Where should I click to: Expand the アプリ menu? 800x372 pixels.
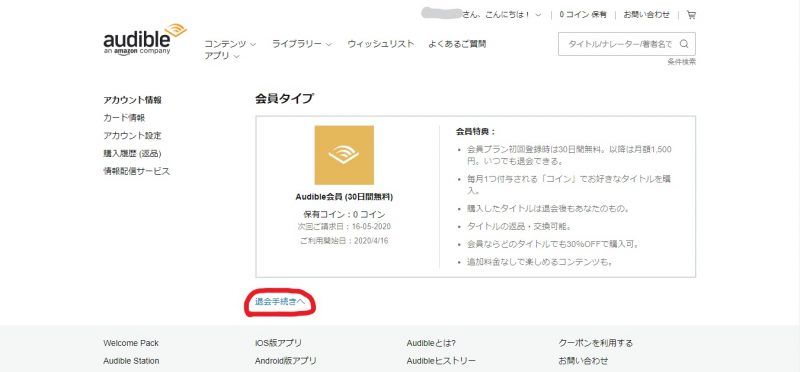222,56
